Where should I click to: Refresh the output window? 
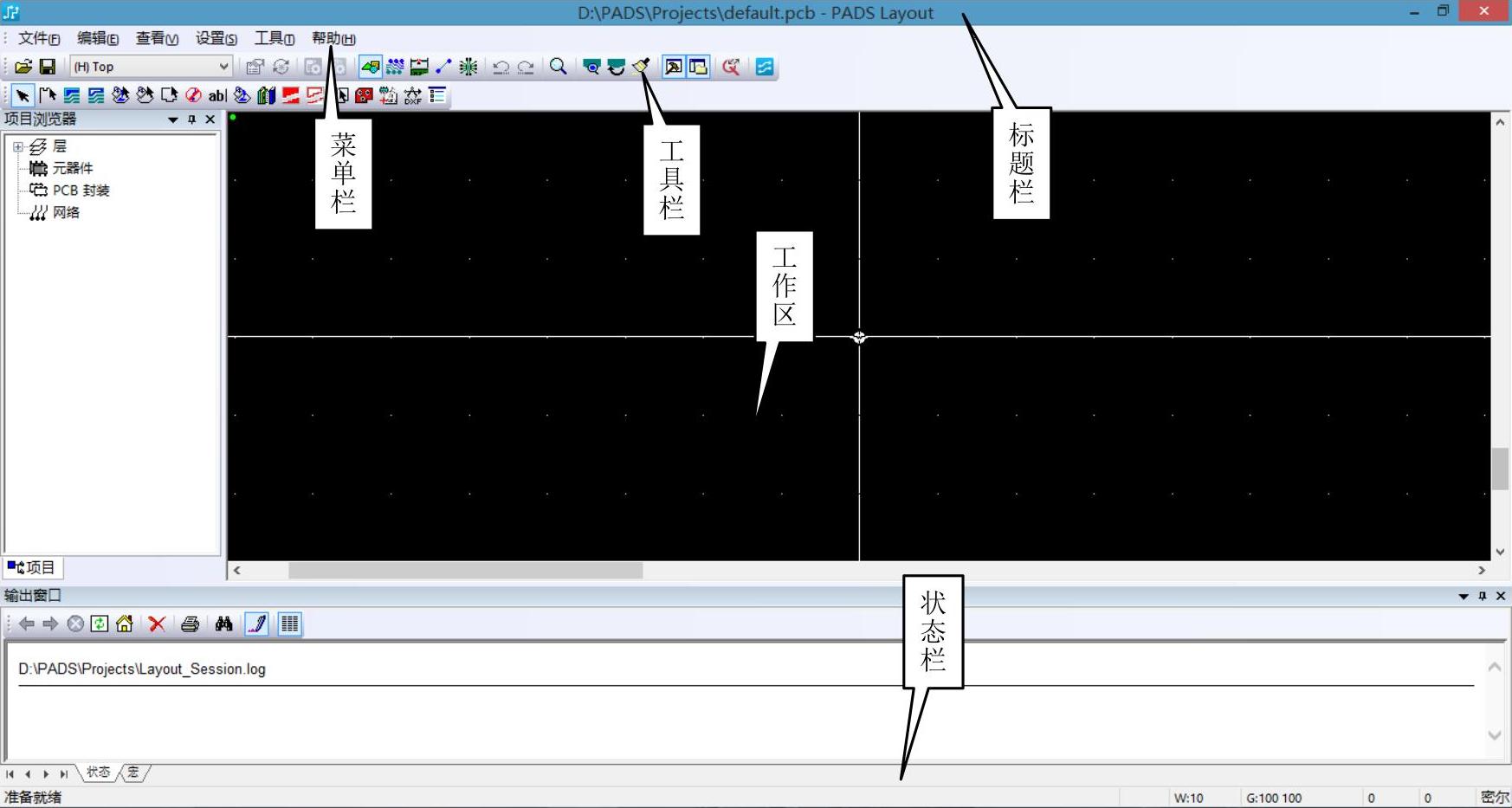[100, 624]
